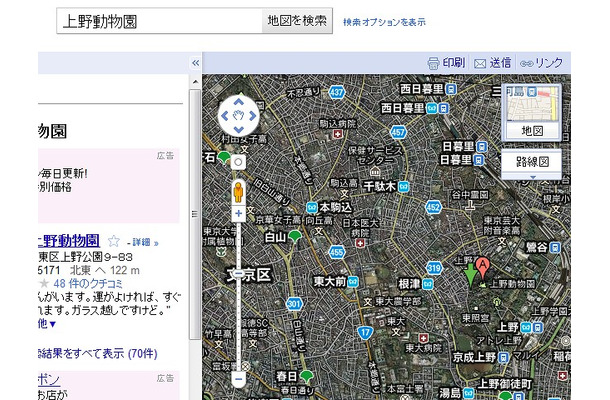This screenshot has width=610, height=400.
Task: Select the red marker A on map
Action: [482, 266]
